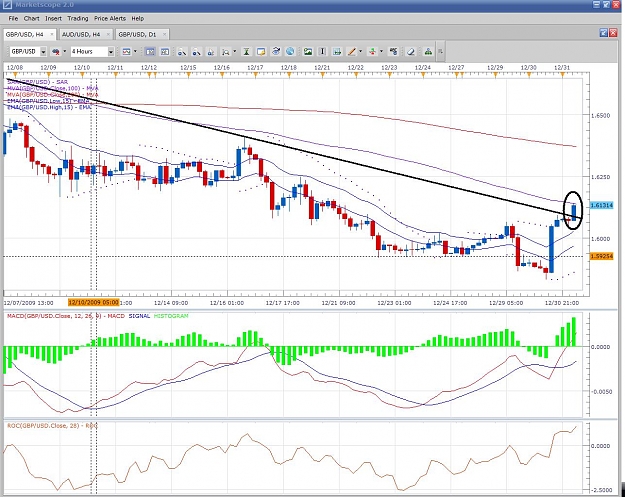The height and width of the screenshot is (497, 625).
Task: Click the 1.61314 current price label
Action: 601,205
